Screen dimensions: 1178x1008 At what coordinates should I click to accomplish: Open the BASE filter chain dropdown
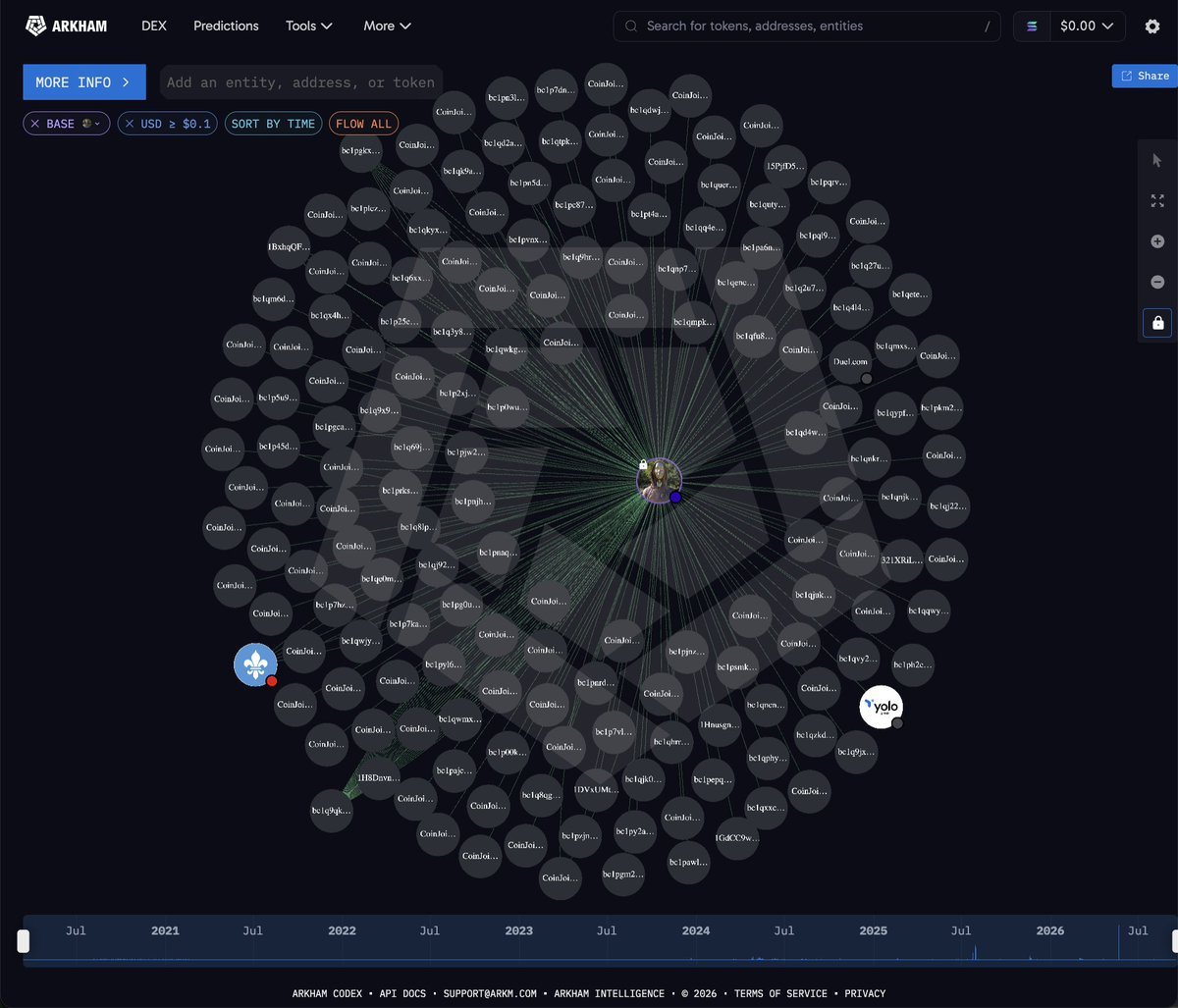coord(92,124)
